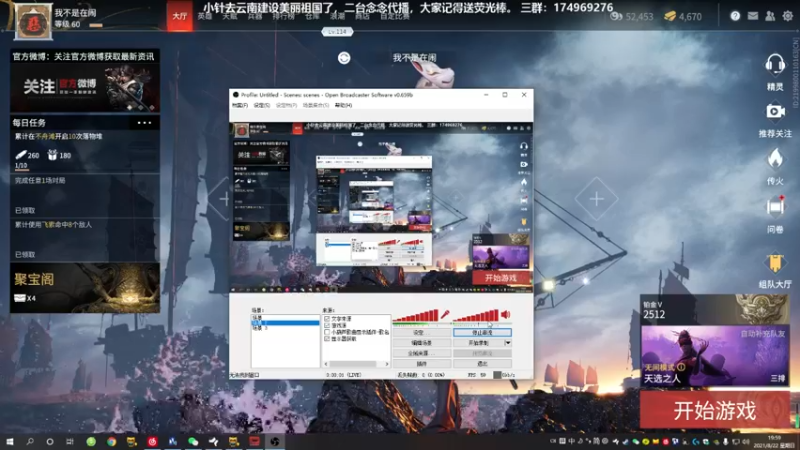Enable the 小葫芦 plugin source checkbox
800x450 pixels.
pos(327,332)
